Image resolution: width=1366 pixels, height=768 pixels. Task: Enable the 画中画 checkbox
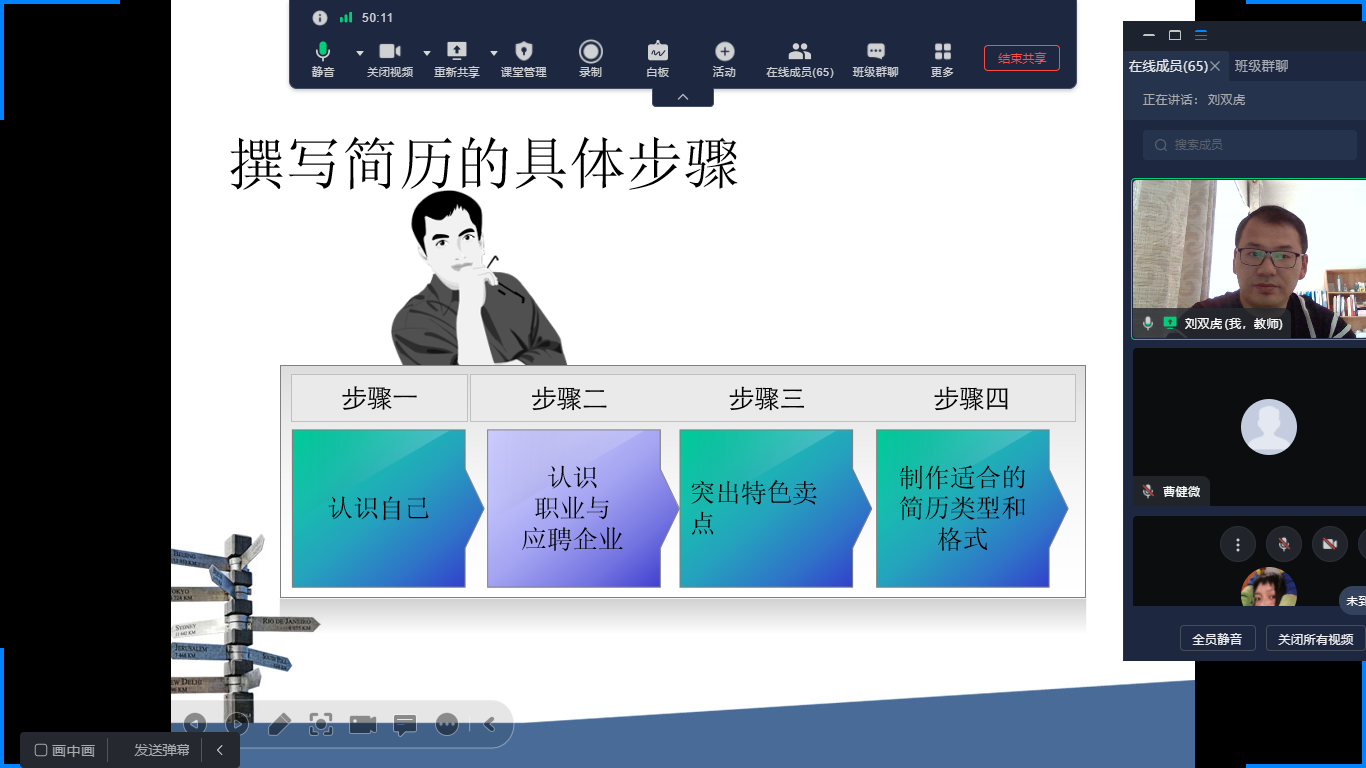[42, 750]
